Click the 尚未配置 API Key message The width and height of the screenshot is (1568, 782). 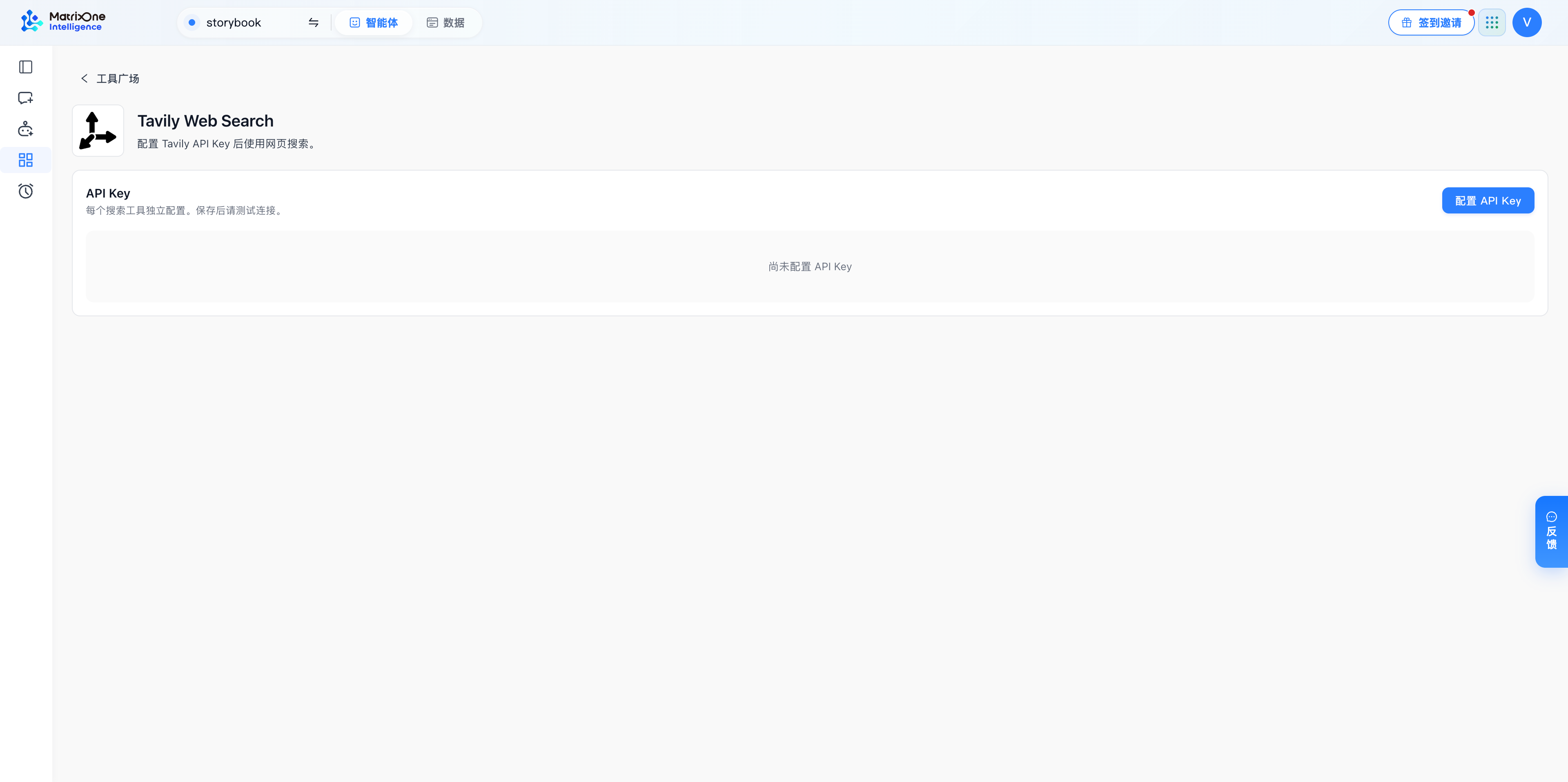tap(810, 267)
